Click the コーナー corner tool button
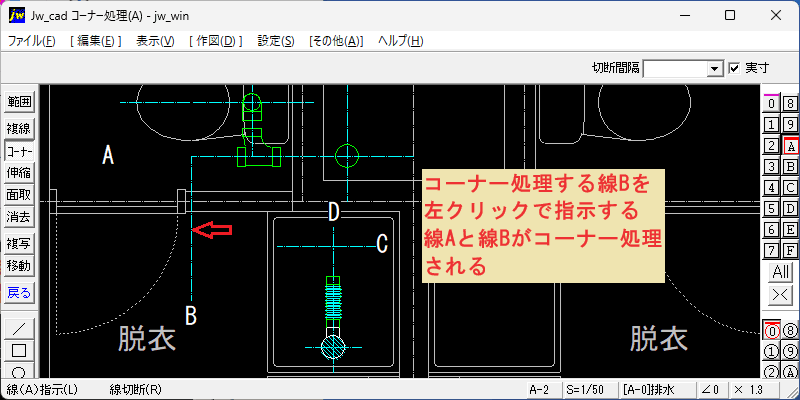 (x=19, y=151)
